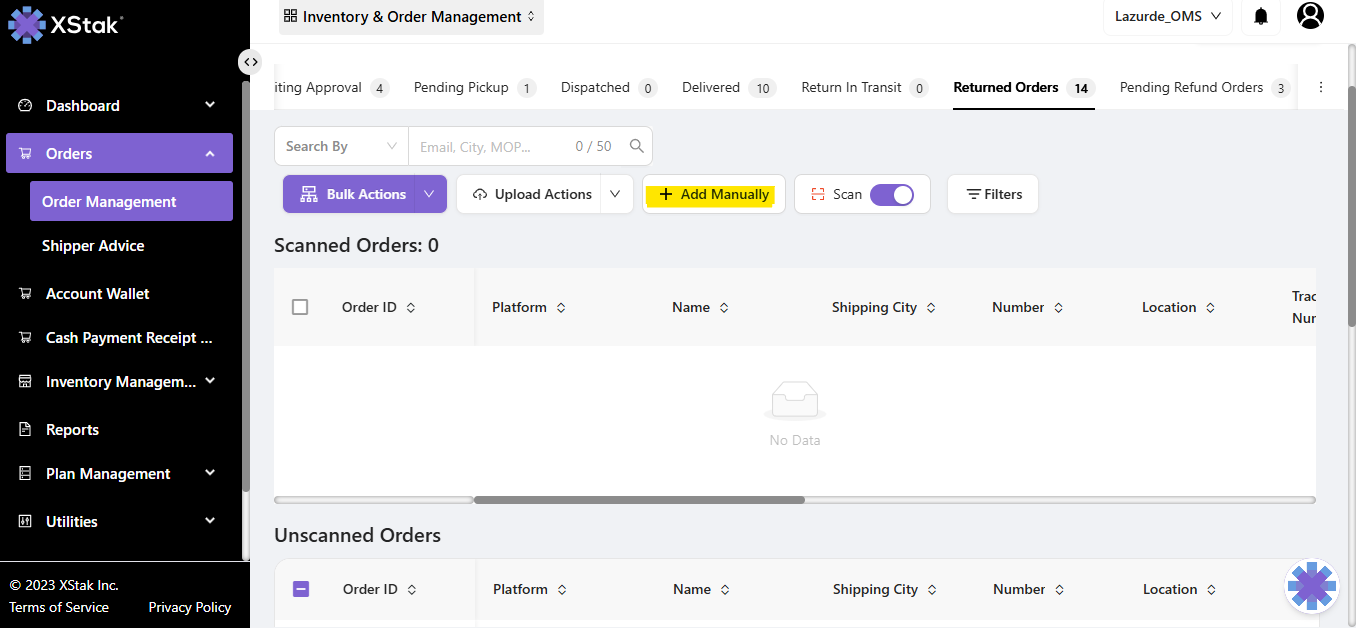Open the XStak floating help widget

[1311, 586]
